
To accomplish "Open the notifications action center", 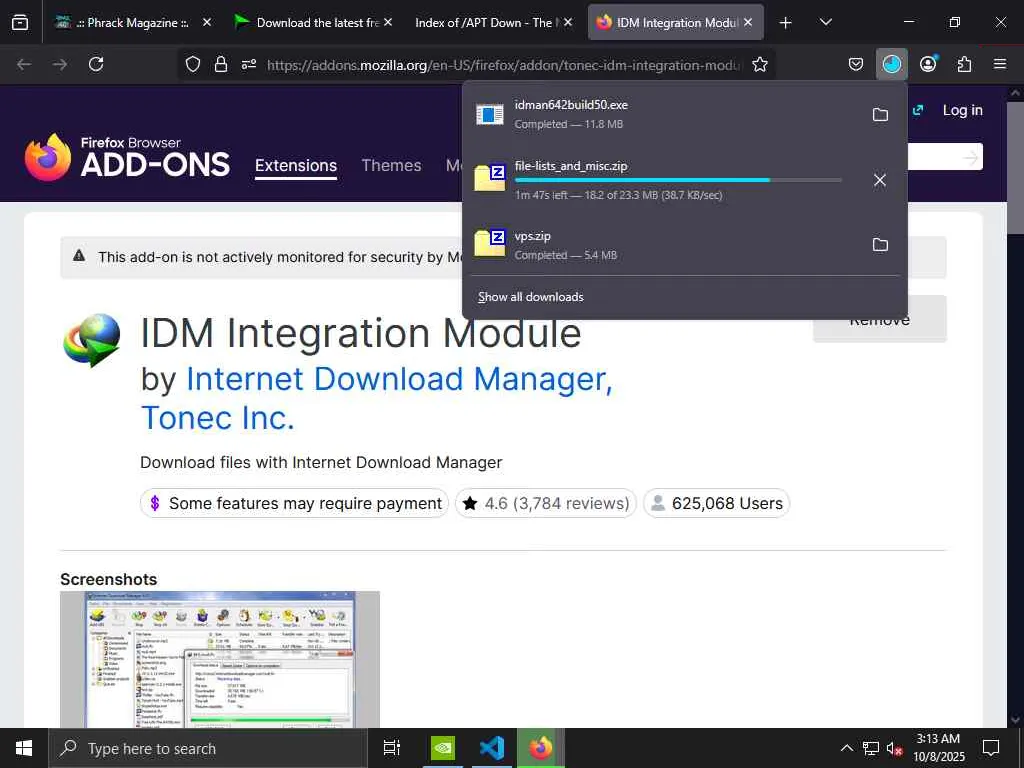I will (991, 748).
